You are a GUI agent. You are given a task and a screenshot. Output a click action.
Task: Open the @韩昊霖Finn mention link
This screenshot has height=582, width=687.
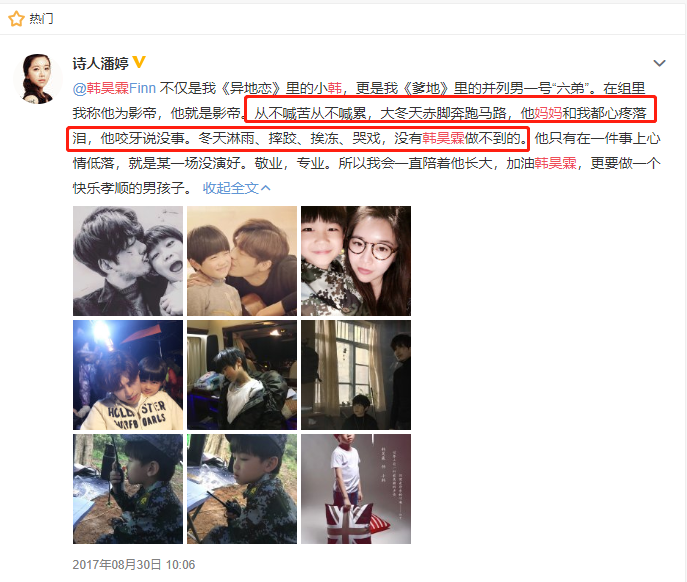point(114,89)
